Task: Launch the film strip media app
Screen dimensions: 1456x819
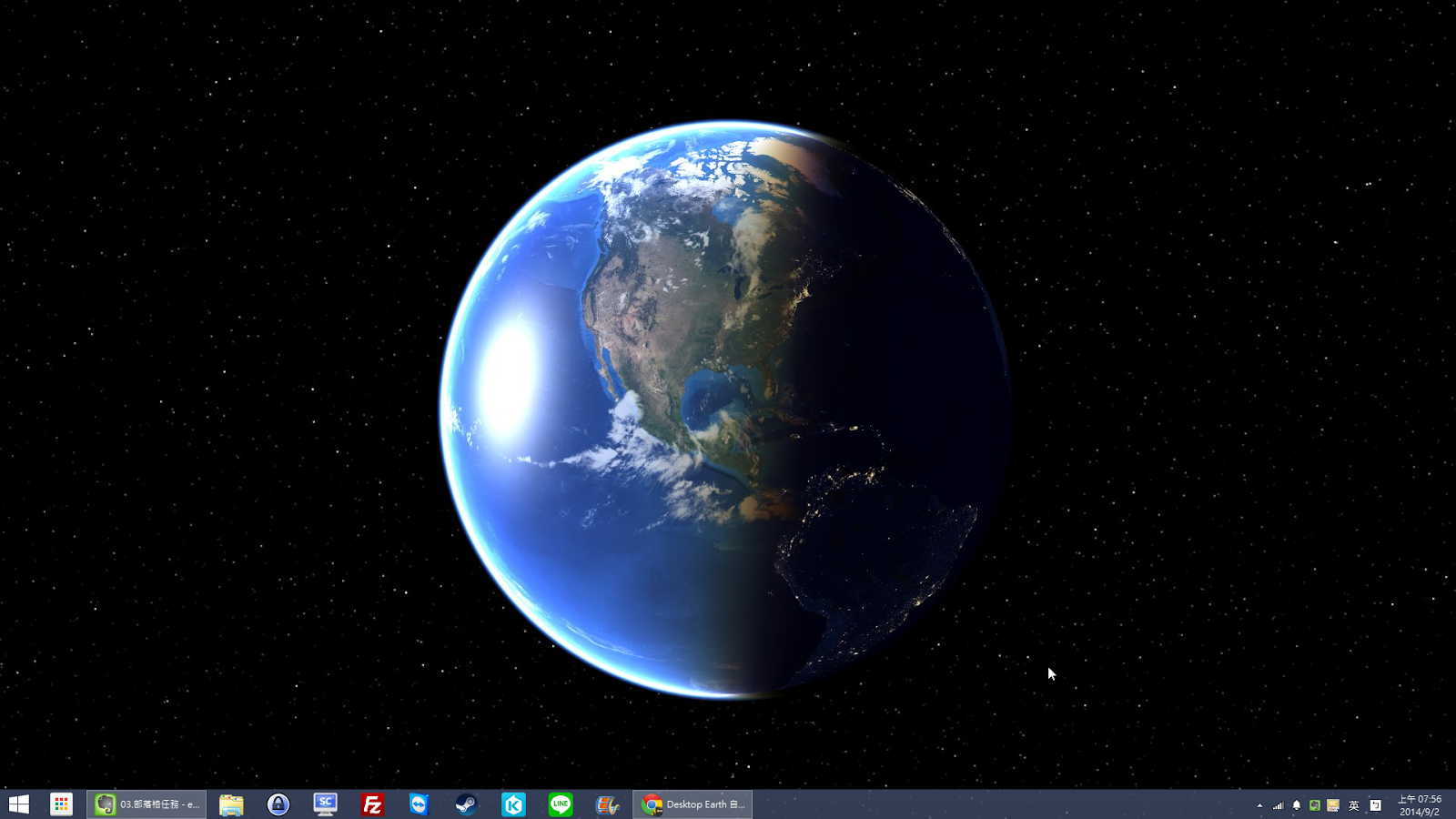Action: click(607, 804)
